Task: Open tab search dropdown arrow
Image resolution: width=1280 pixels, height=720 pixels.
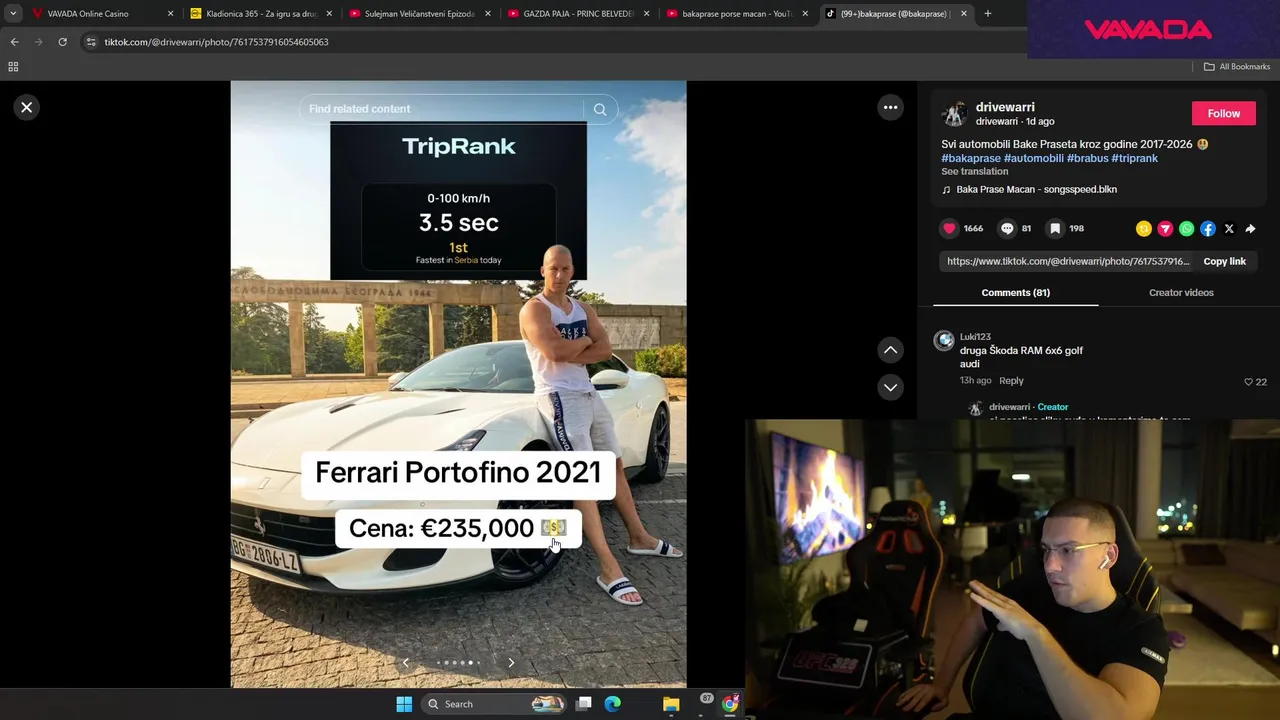Action: pyautogui.click(x=13, y=14)
